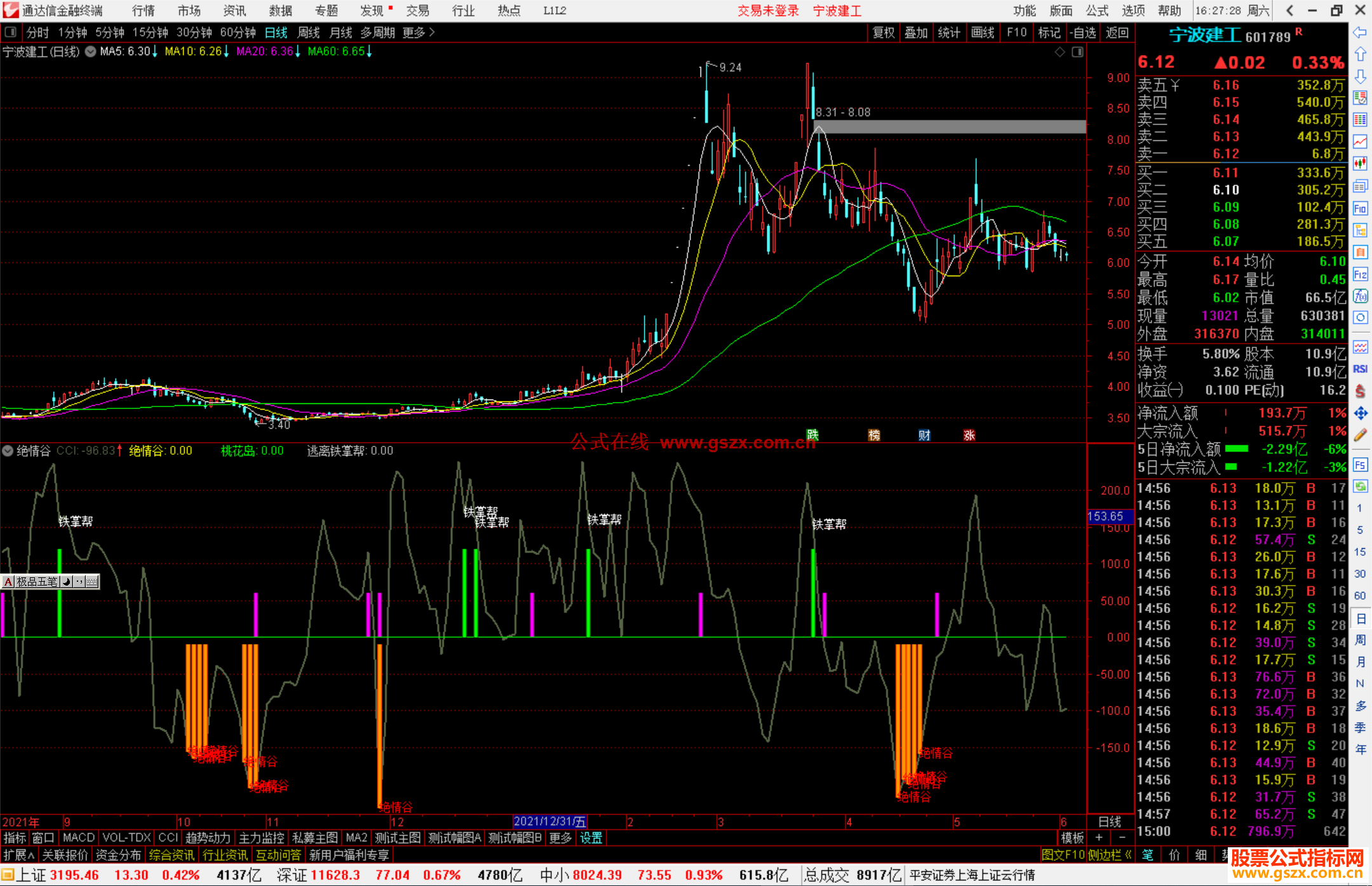The height and width of the screenshot is (886, 1372).
Task: Click the F12 trading sidebar icon
Action: tap(1360, 274)
